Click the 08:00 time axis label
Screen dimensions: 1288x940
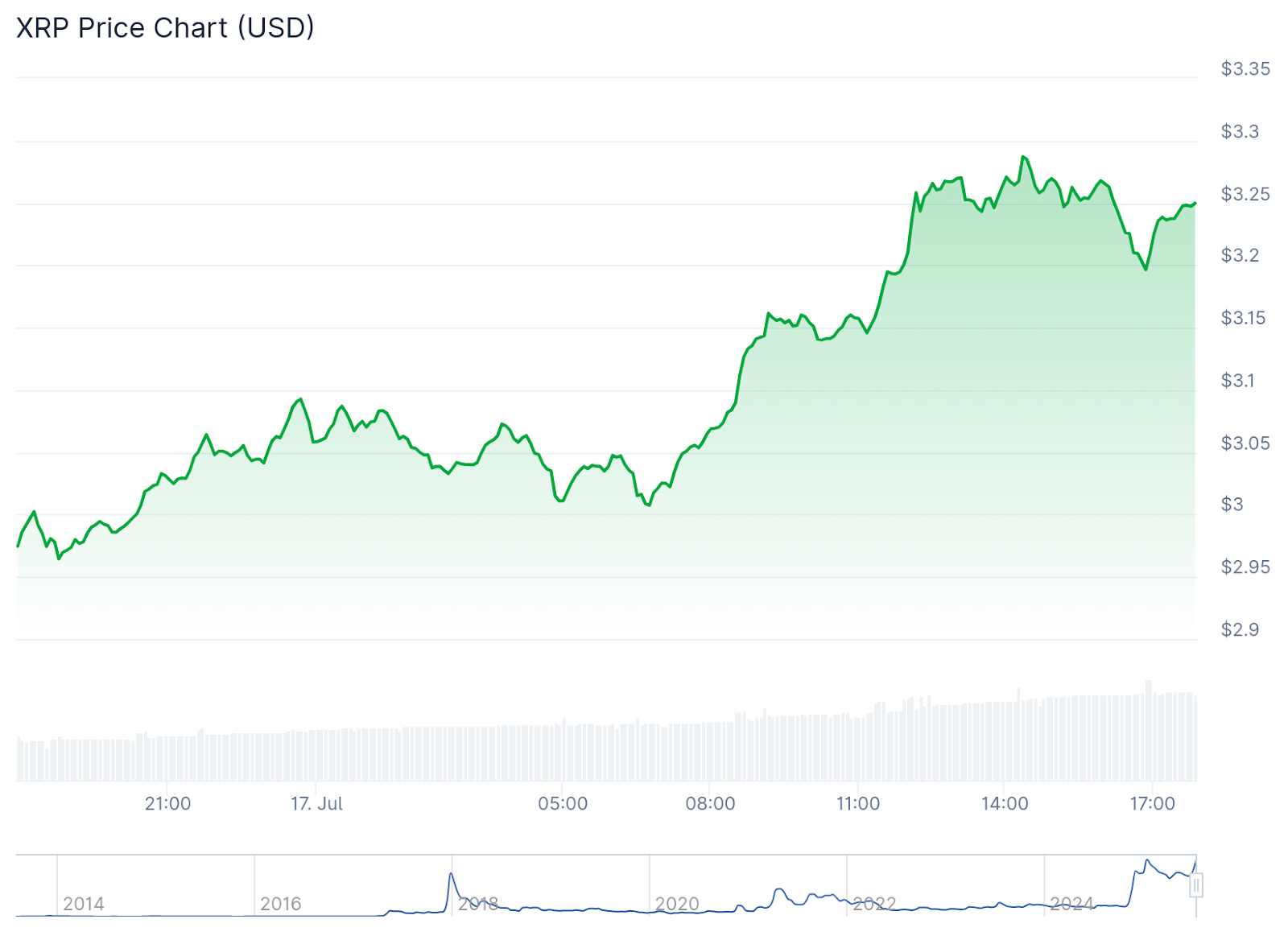[710, 803]
